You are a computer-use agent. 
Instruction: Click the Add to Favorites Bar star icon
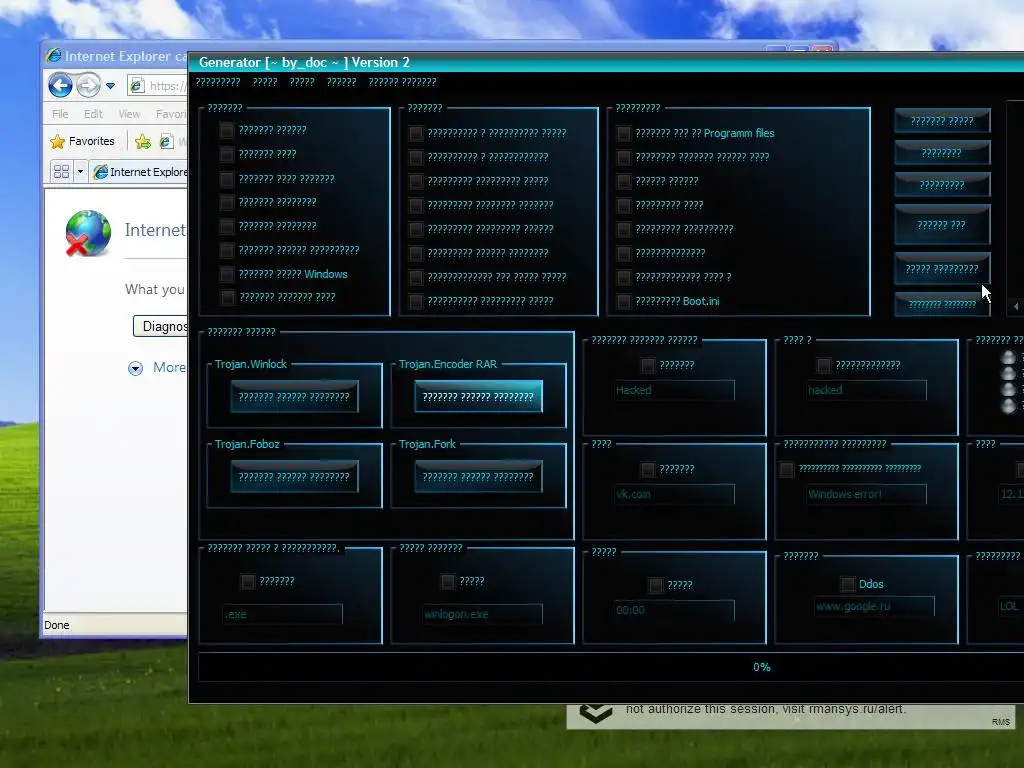[x=143, y=141]
